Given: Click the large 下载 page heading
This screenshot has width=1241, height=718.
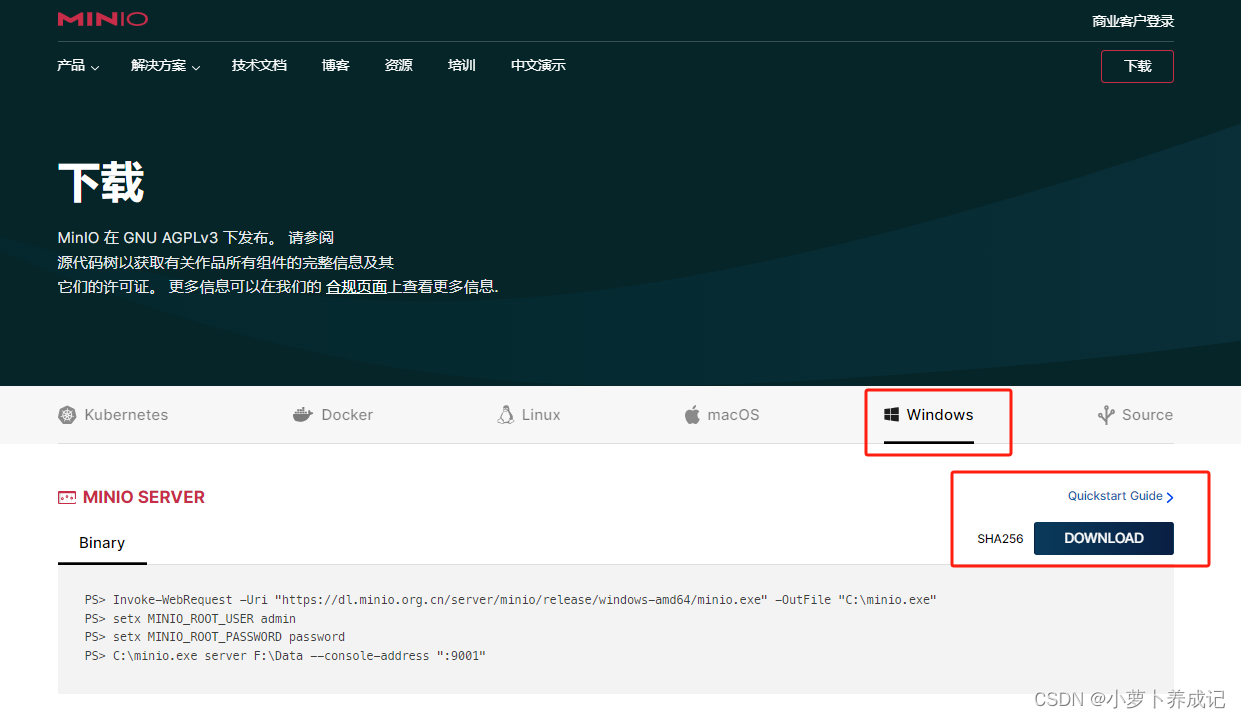Looking at the screenshot, I should (x=101, y=183).
